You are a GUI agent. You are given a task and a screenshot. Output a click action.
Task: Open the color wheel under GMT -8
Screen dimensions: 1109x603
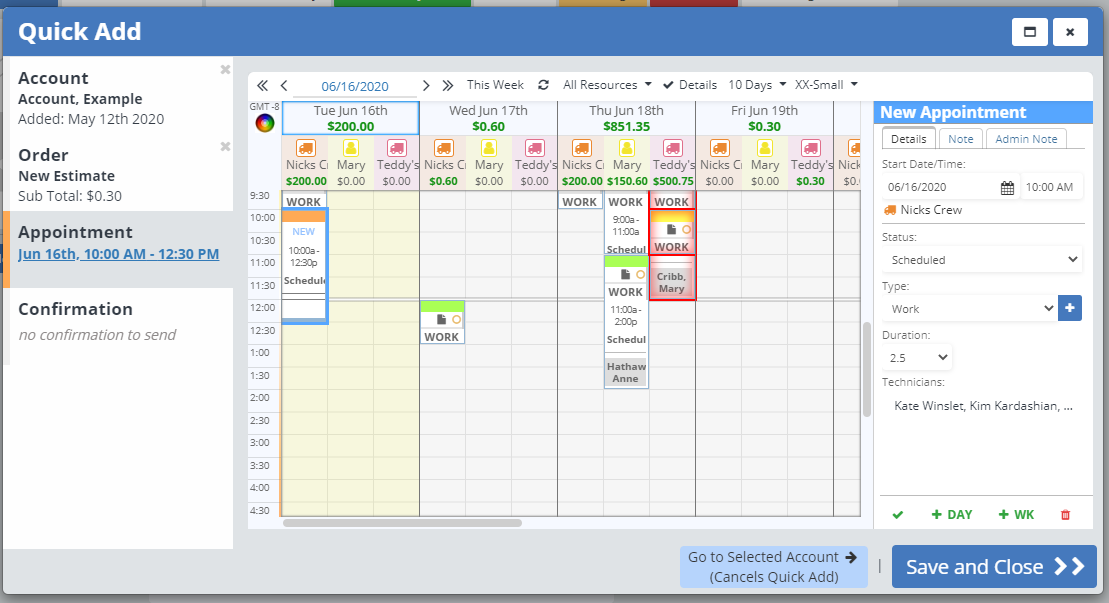click(265, 123)
